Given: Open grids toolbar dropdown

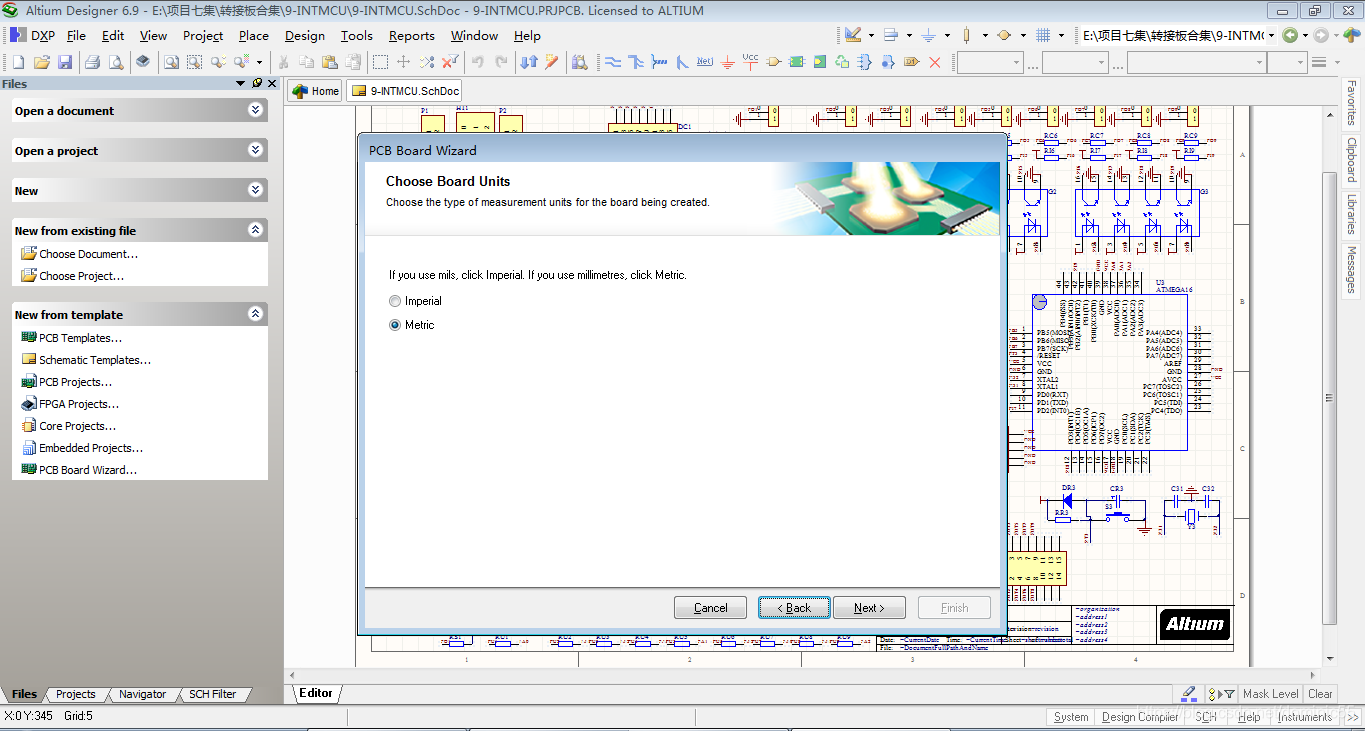Looking at the screenshot, I should 1061,35.
